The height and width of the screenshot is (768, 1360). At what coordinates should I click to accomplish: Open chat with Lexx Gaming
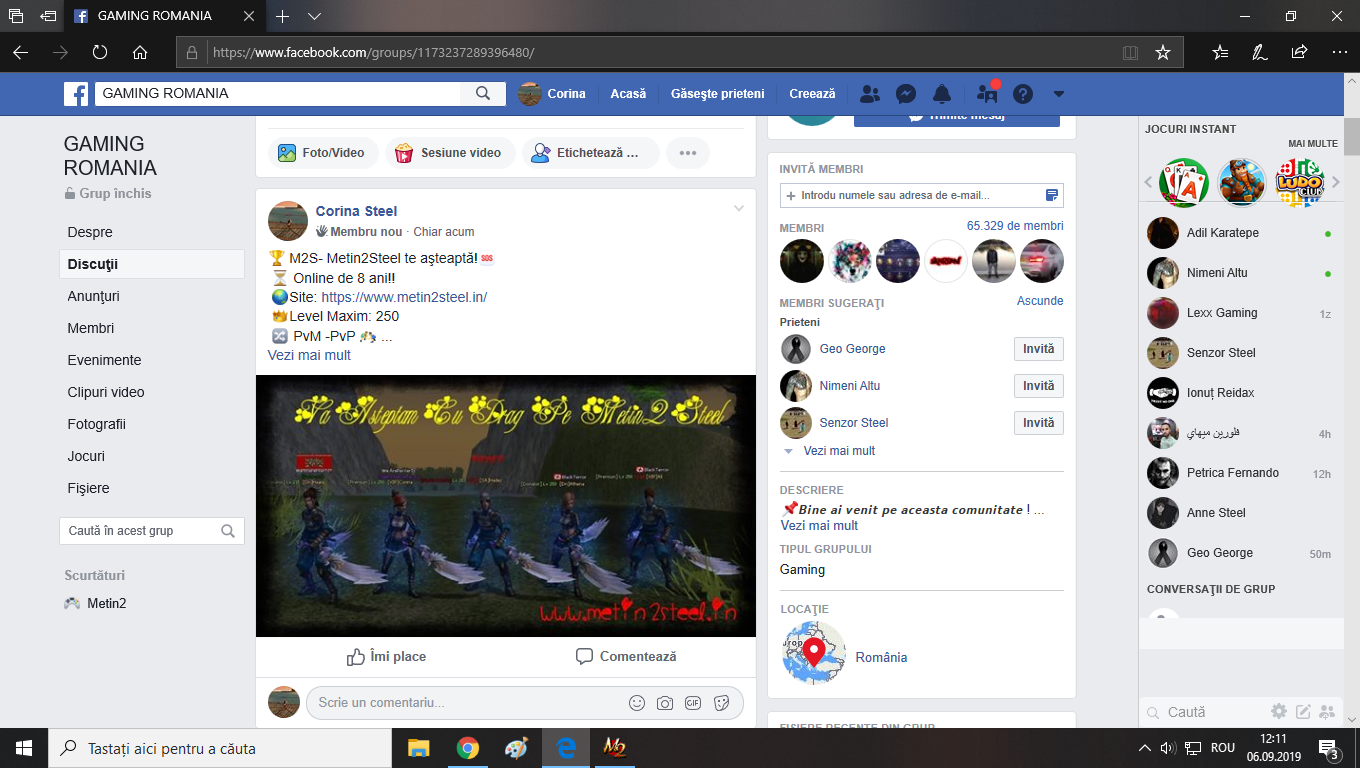pyautogui.click(x=1240, y=313)
